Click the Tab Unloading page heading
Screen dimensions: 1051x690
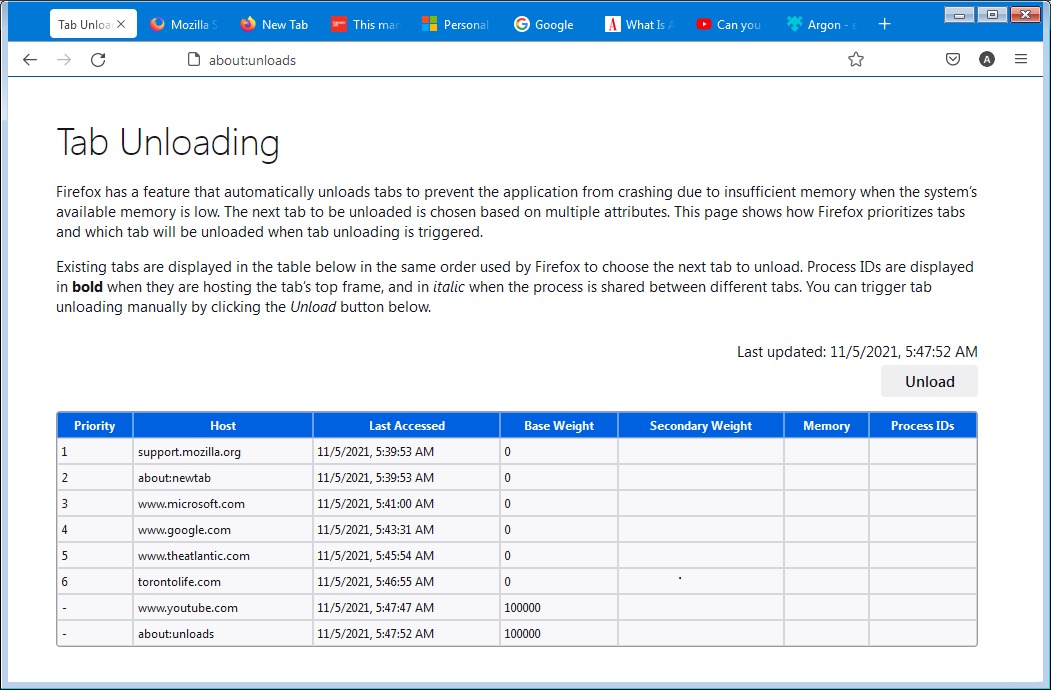coord(168,142)
